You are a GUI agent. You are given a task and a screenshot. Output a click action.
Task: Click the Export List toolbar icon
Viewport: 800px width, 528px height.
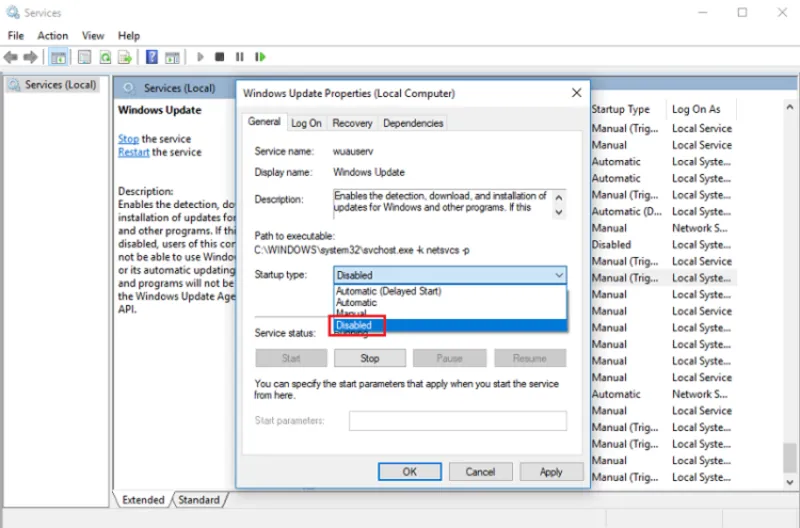(125, 57)
